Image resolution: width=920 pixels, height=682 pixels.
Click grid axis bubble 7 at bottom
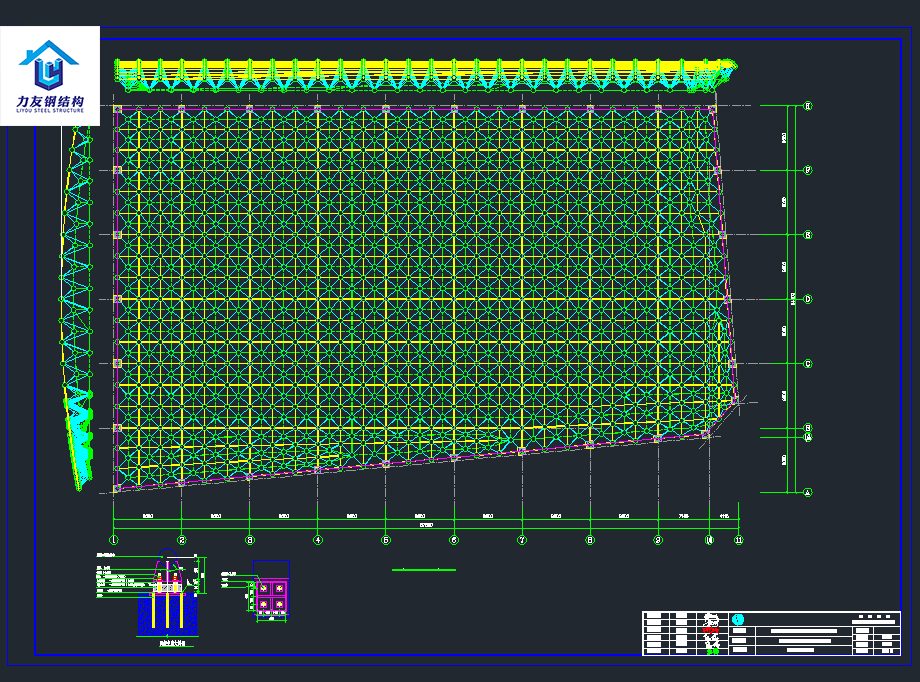(522, 540)
